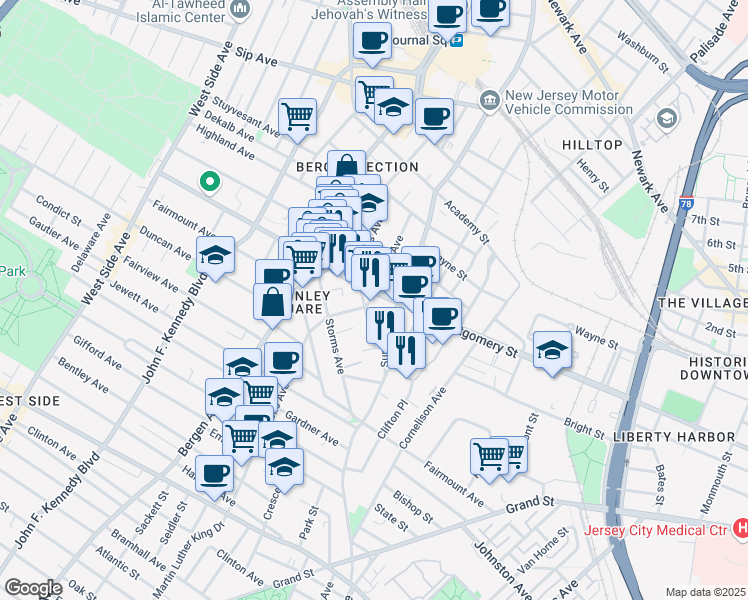Click the 'Monmouth St' street label

click(716, 483)
